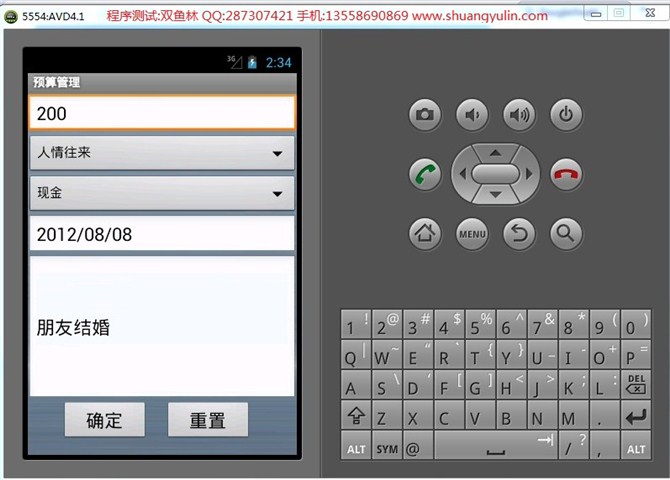This screenshot has height=480, width=670.
Task: Click the @ key on keyboard
Action: (x=418, y=445)
